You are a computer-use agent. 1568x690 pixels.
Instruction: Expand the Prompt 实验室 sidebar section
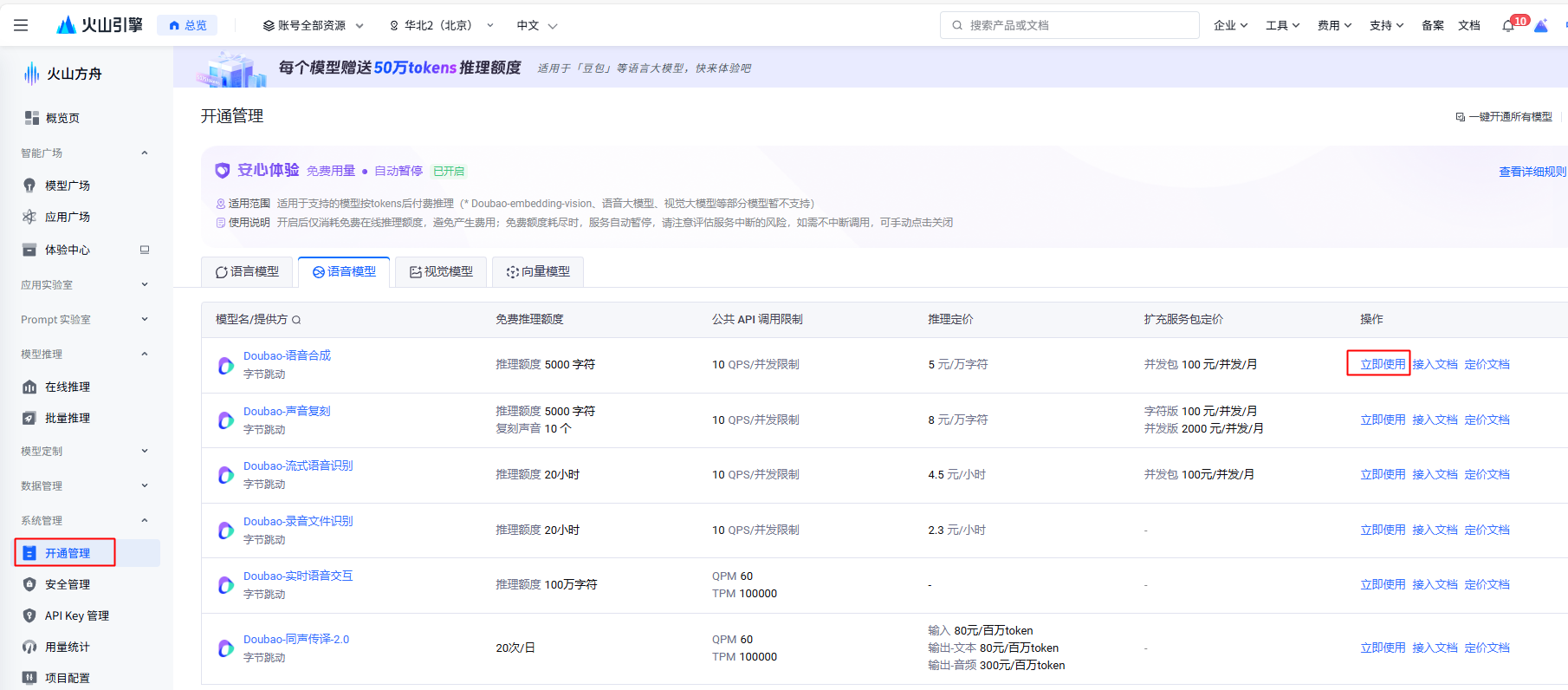[x=145, y=319]
